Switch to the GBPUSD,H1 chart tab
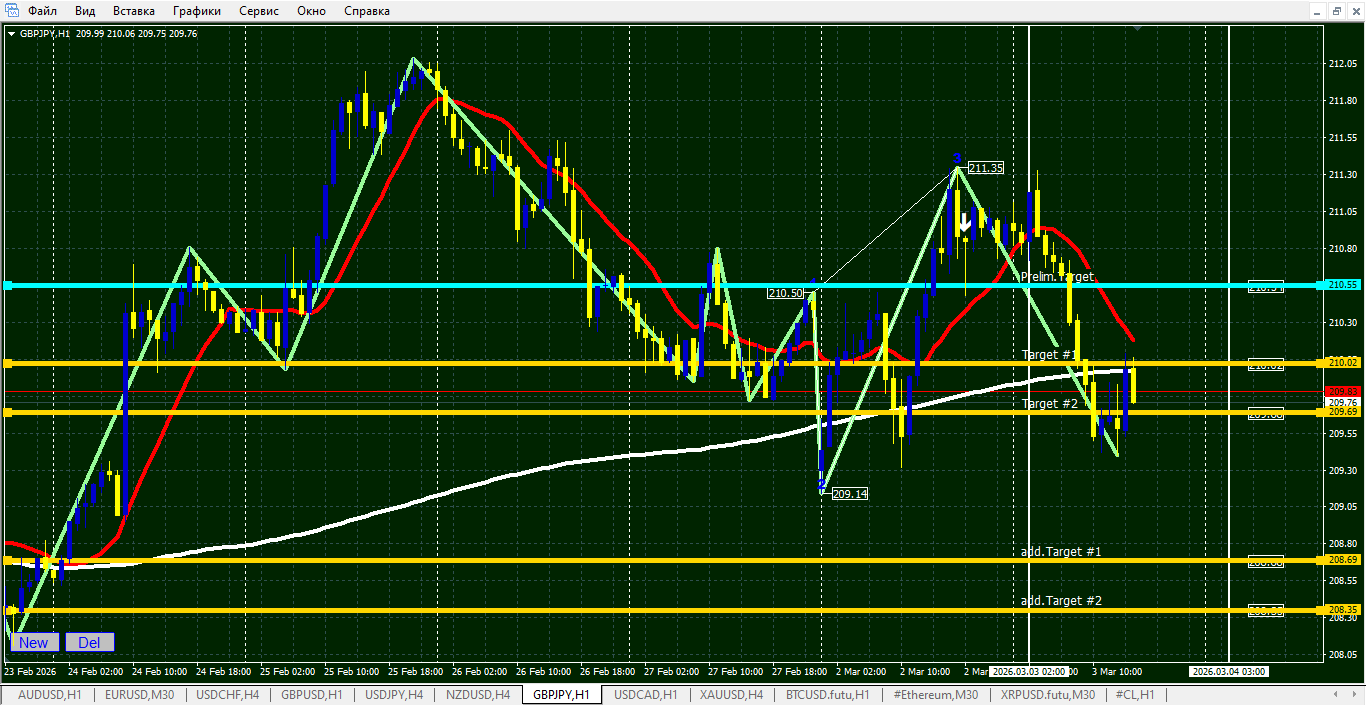The height and width of the screenshot is (706, 1366). 312,694
